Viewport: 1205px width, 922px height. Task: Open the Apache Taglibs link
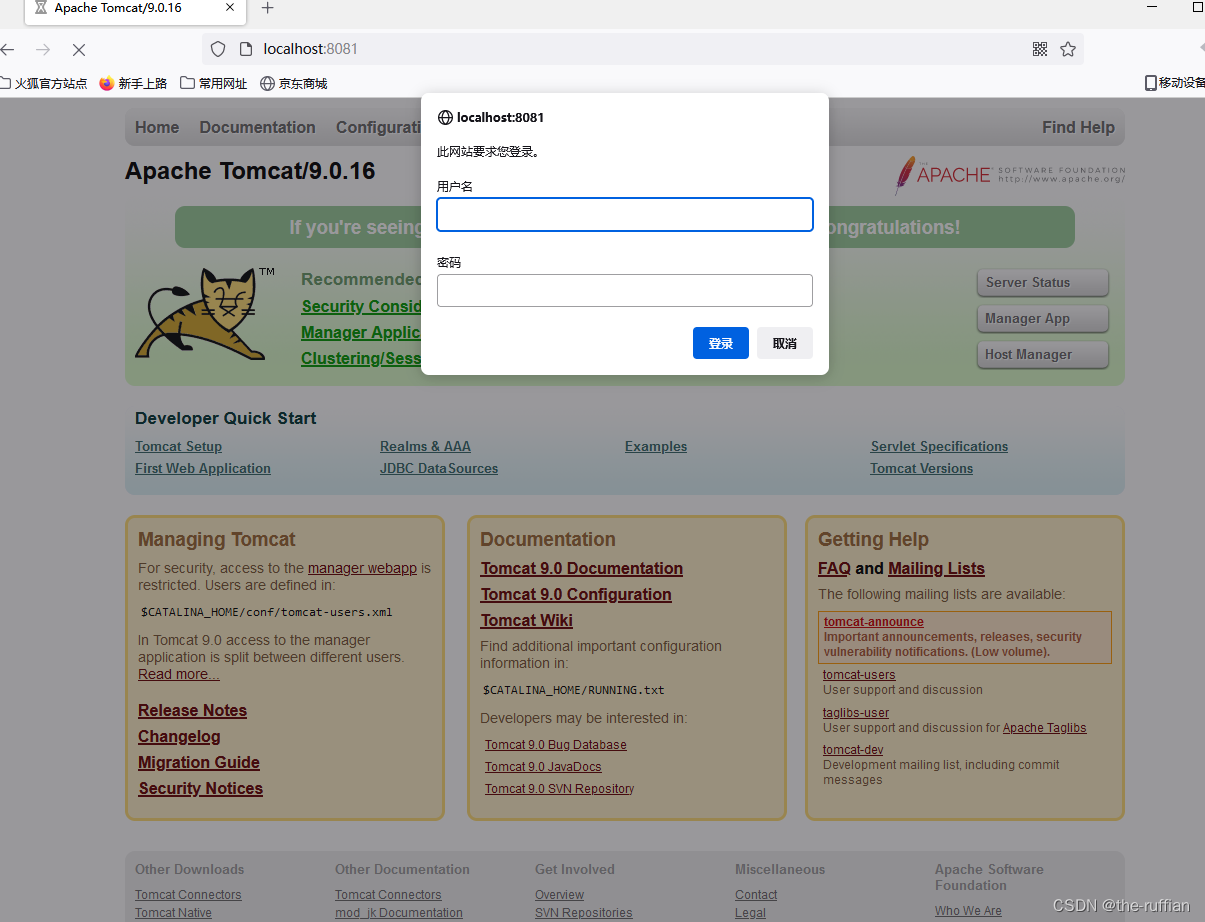[1044, 728]
